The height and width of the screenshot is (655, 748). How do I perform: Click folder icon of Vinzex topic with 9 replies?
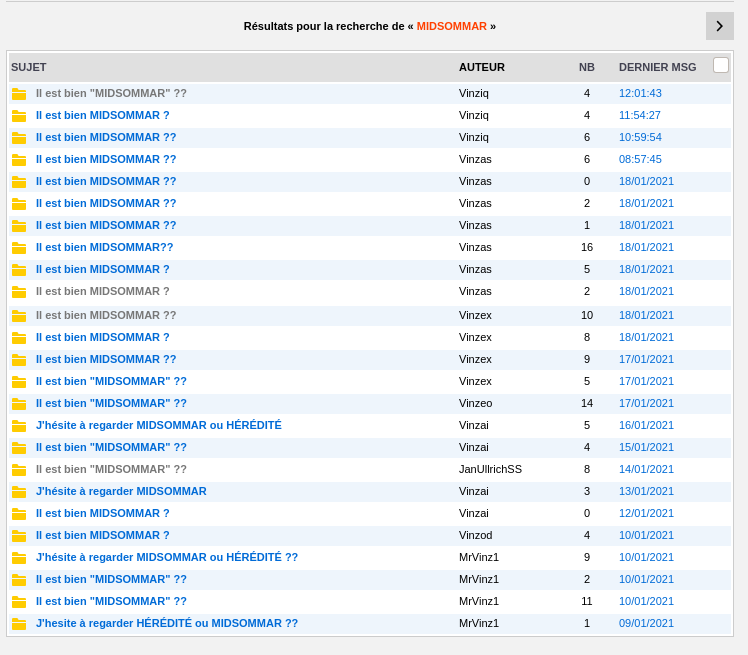click(x=19, y=360)
